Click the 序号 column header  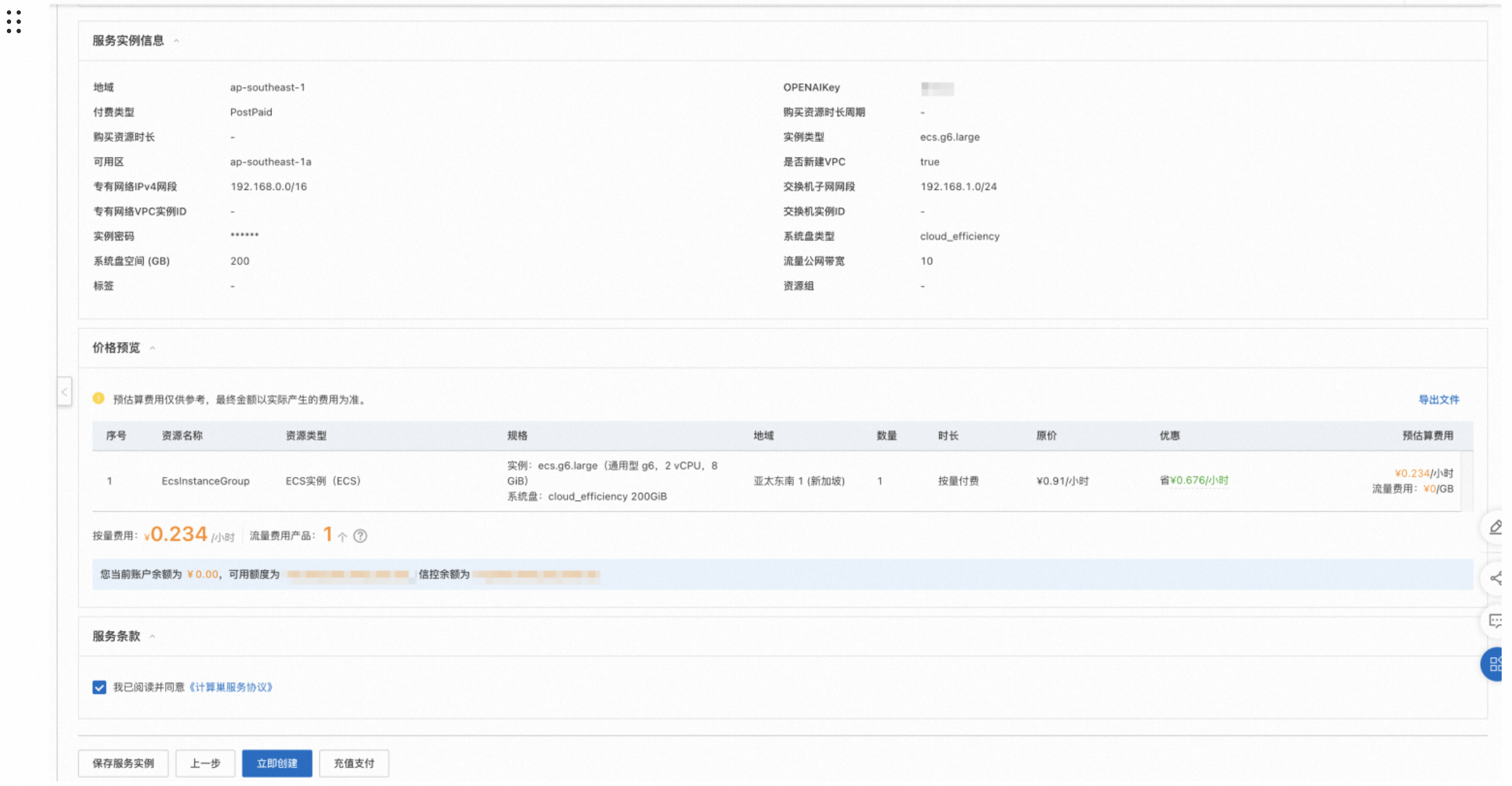(116, 436)
